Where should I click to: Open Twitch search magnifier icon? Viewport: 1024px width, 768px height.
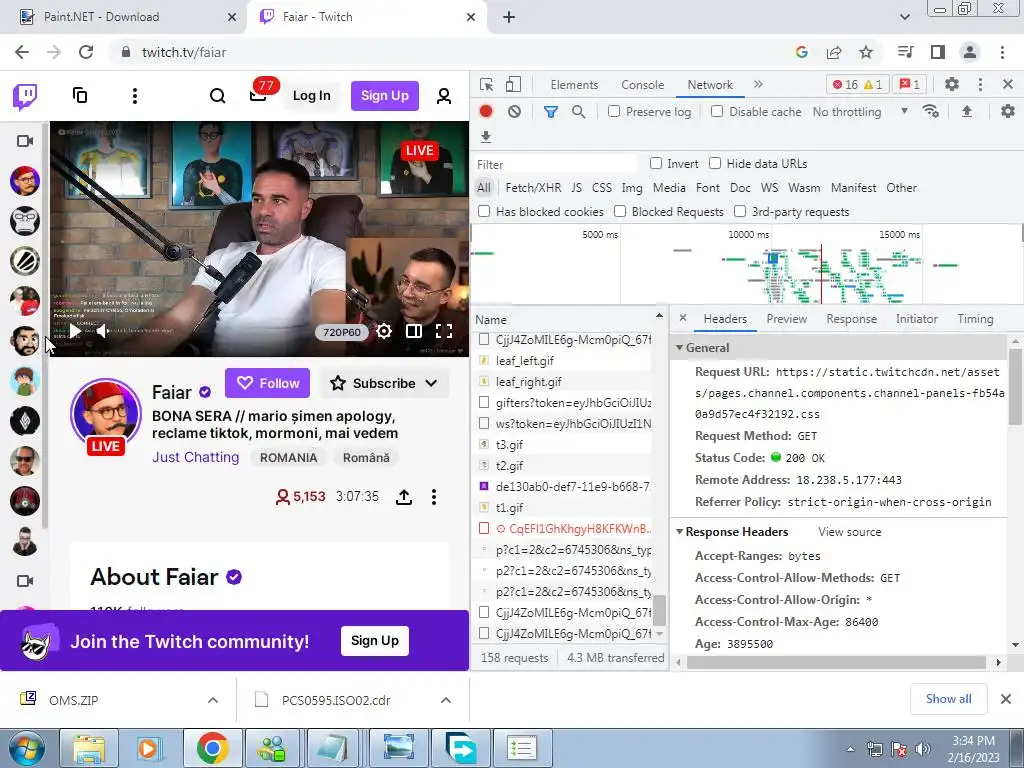[217, 96]
